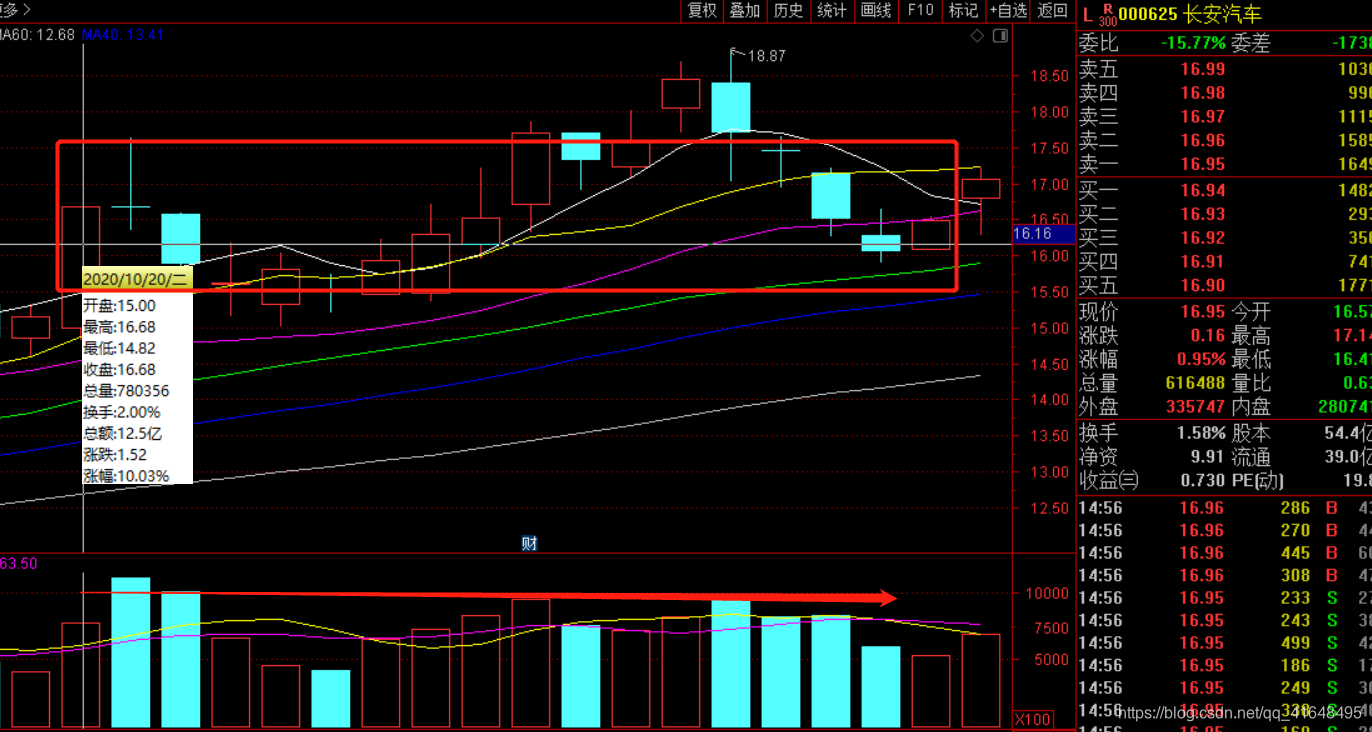The width and height of the screenshot is (1372, 732).
Task: Click the 开盘:15.00 line in the tooltip
Action: coord(119,306)
